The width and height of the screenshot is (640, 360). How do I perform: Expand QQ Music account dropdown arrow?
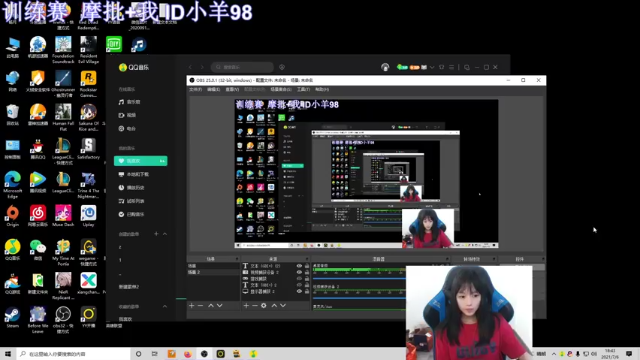pyautogui.click(x=432, y=67)
